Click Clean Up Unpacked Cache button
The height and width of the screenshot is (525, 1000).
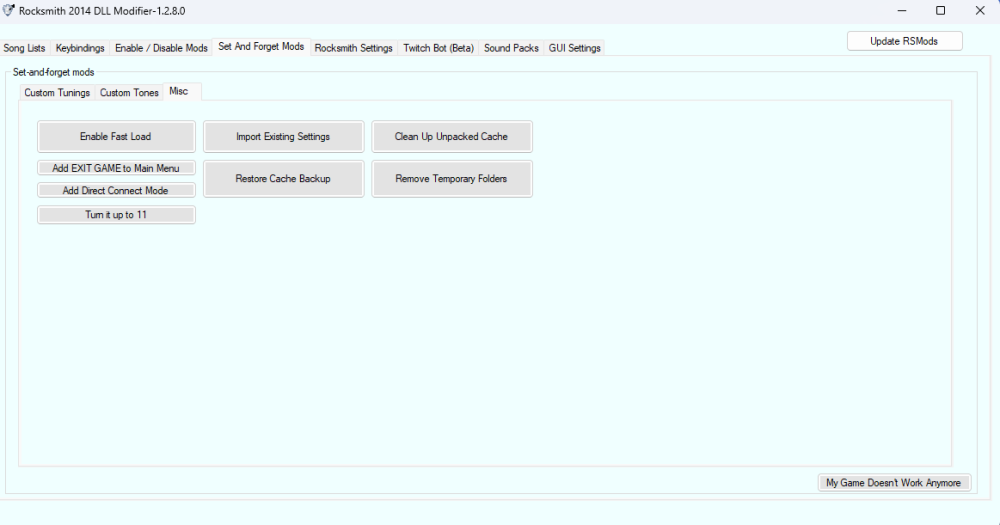pyautogui.click(x=452, y=137)
